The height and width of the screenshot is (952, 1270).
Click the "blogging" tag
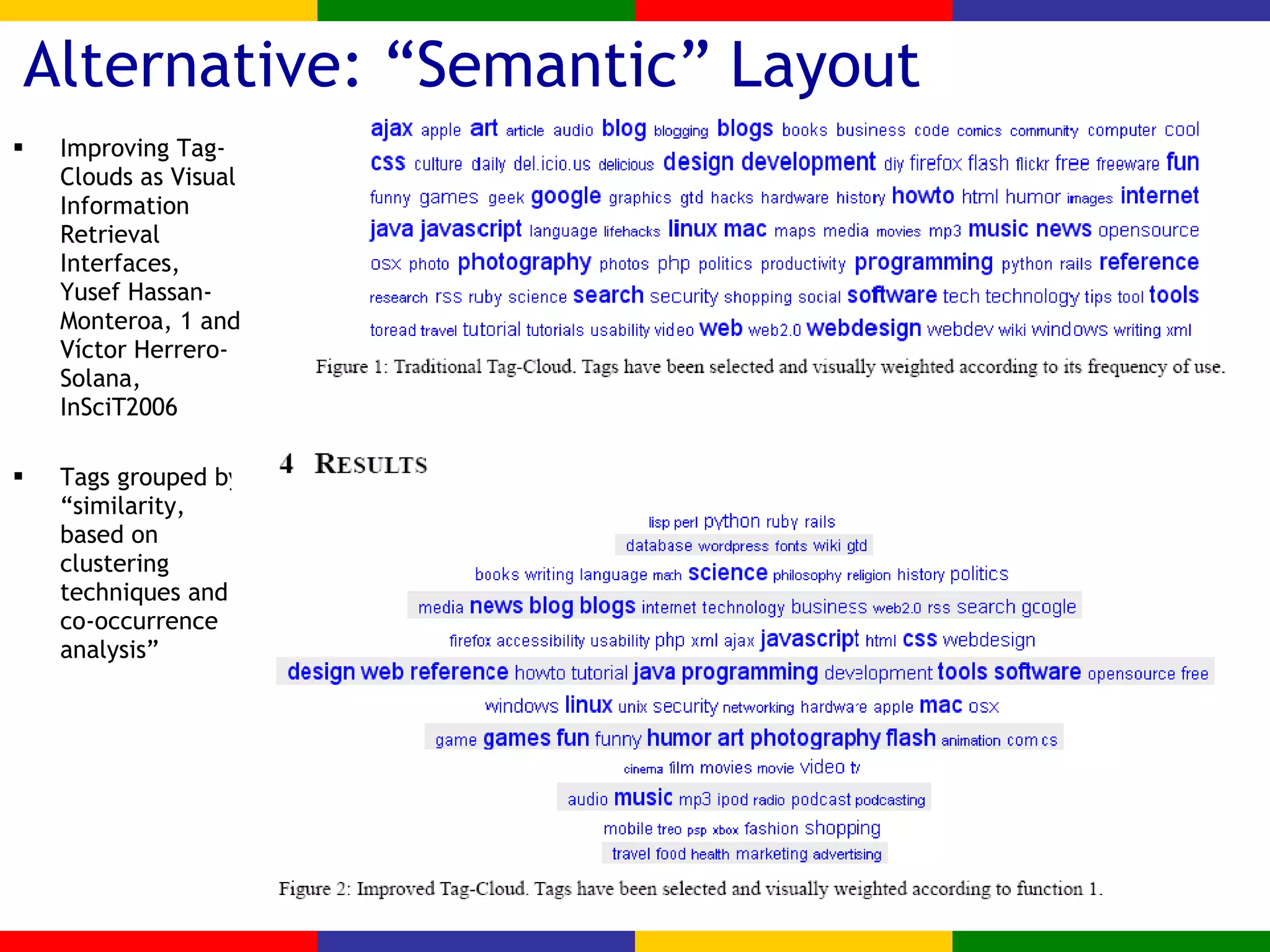coord(681,131)
